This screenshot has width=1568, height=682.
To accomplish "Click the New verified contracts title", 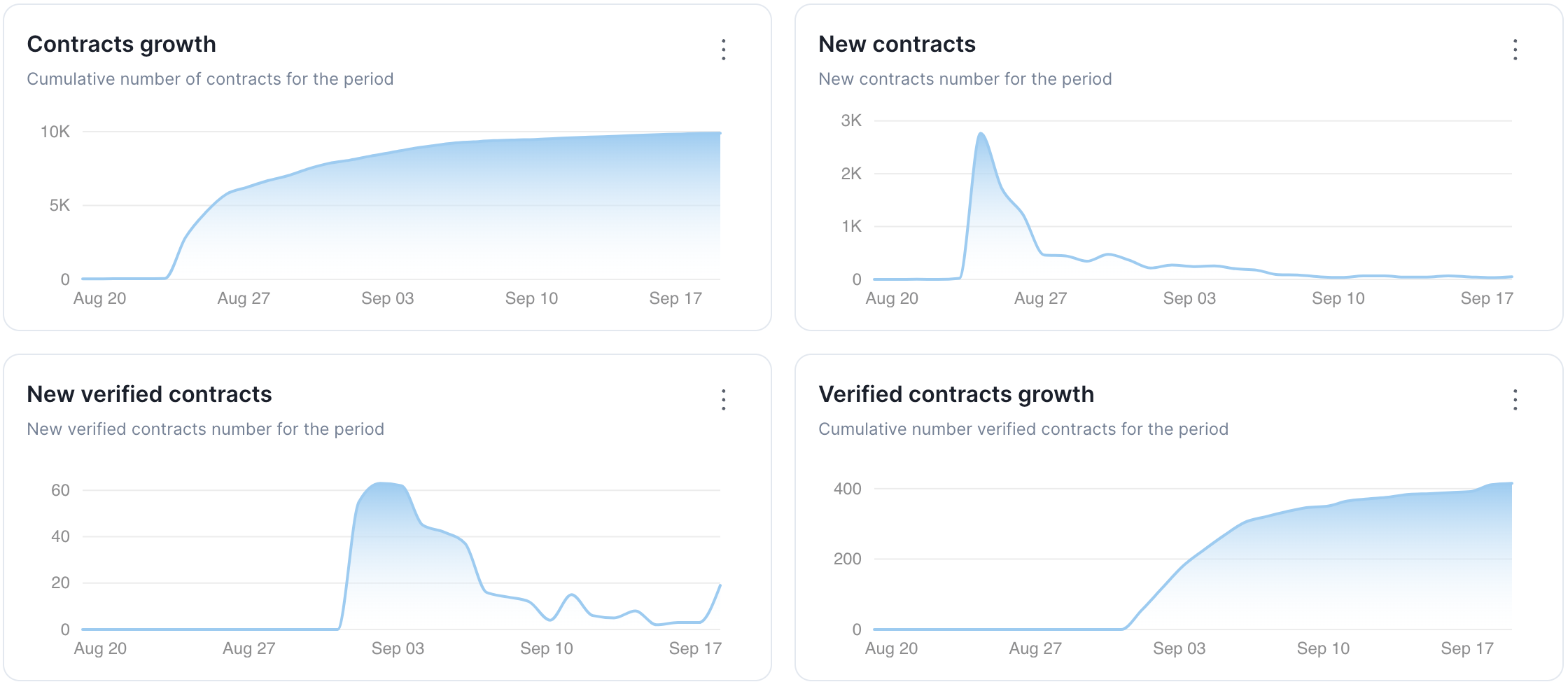I will click(x=149, y=394).
